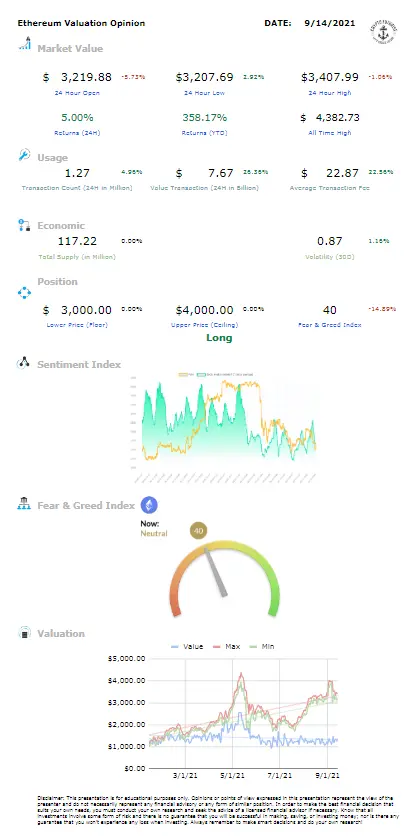
Task: Click the Transaction Count (24H in Million) label
Action: (x=77, y=188)
